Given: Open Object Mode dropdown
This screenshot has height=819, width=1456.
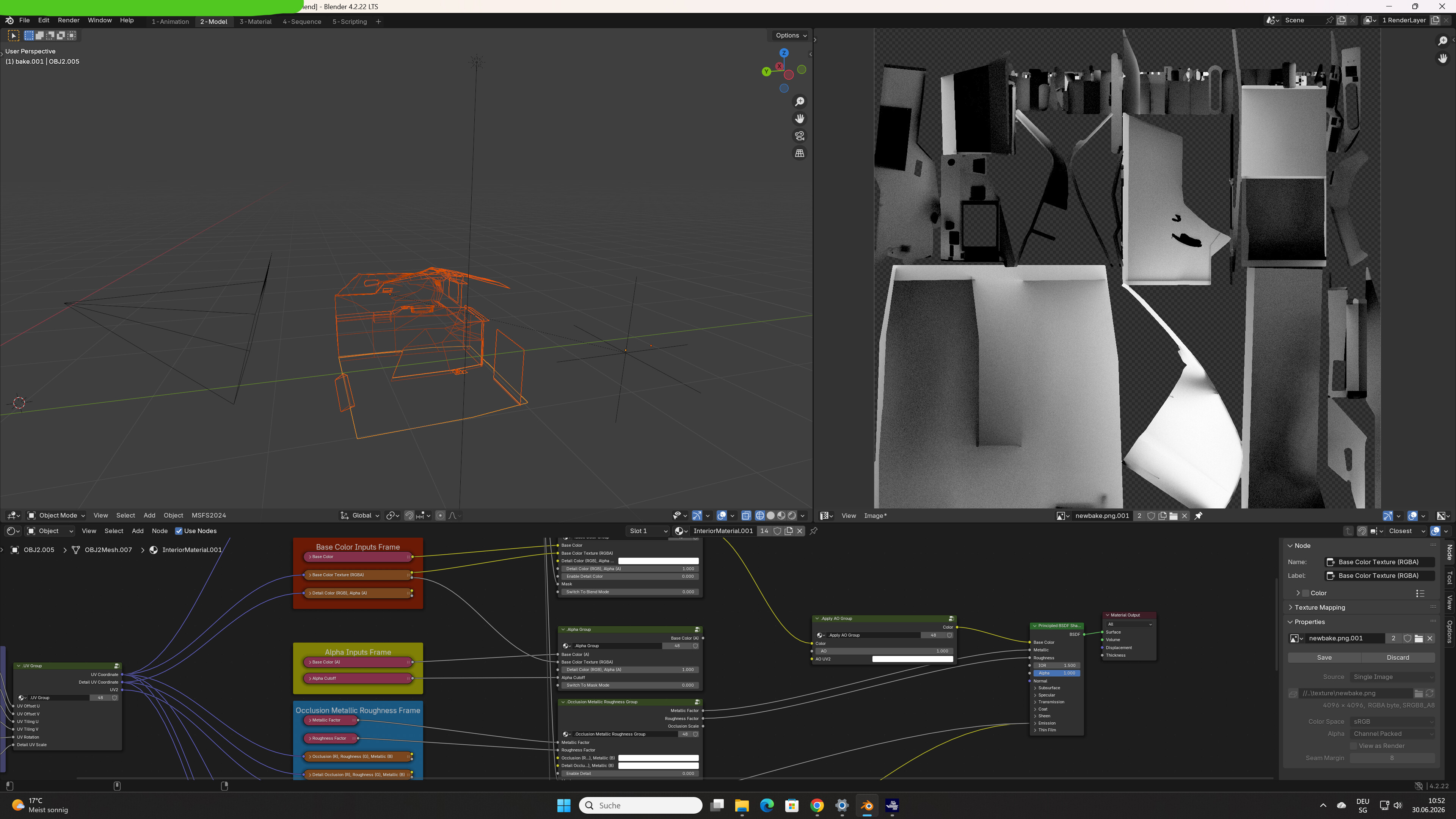Looking at the screenshot, I should pyautogui.click(x=56, y=516).
